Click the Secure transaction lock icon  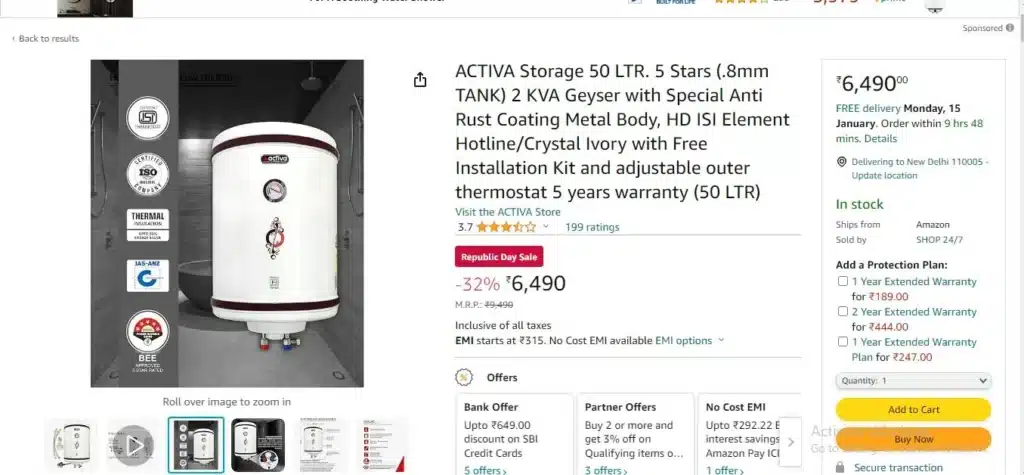840,467
